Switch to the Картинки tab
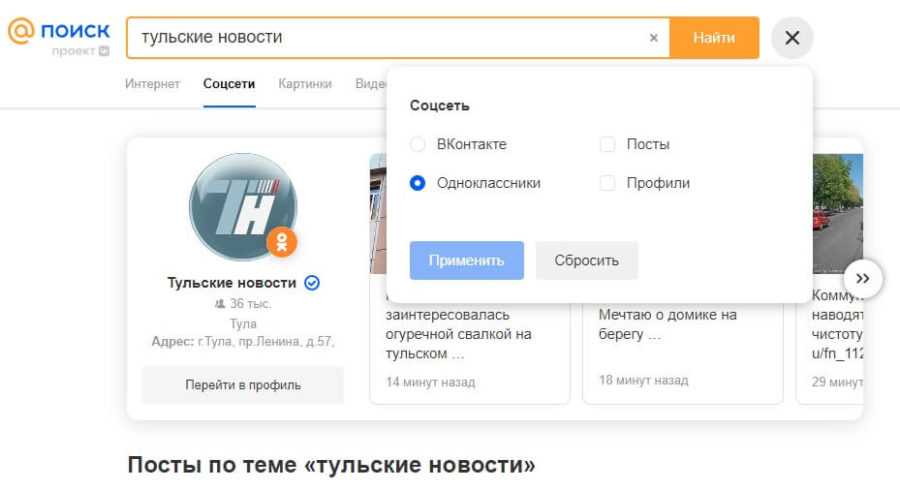900x490 pixels. pyautogui.click(x=305, y=84)
